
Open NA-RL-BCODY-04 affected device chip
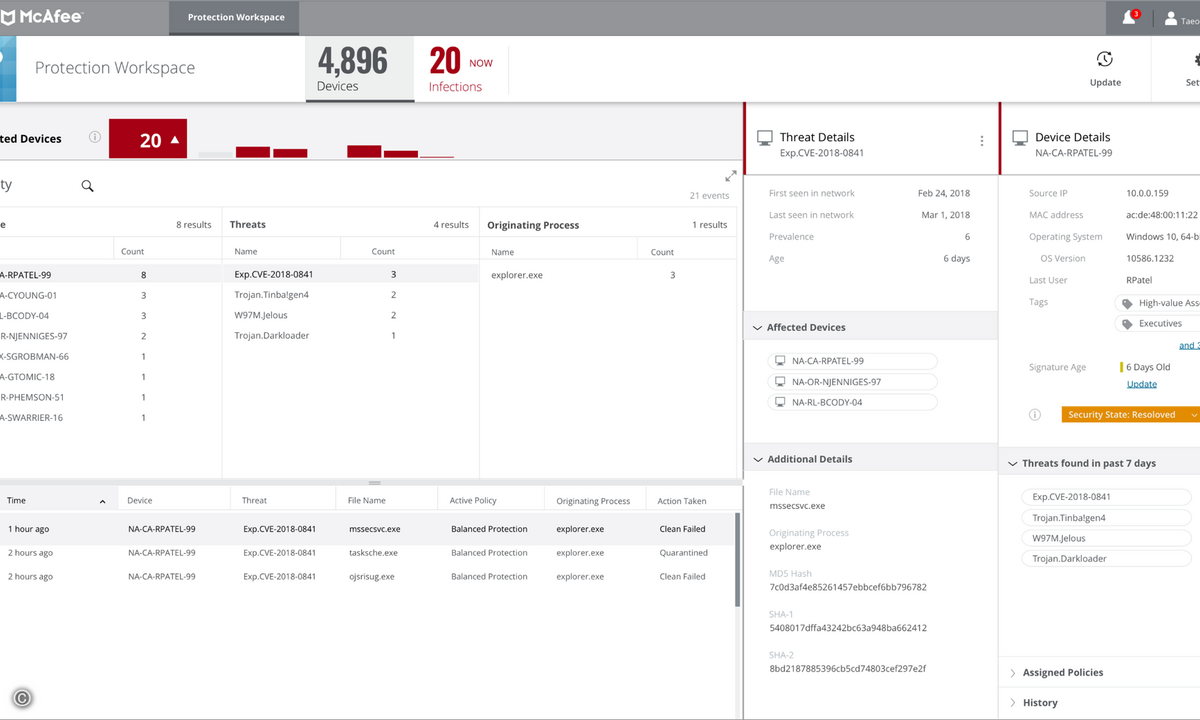853,402
